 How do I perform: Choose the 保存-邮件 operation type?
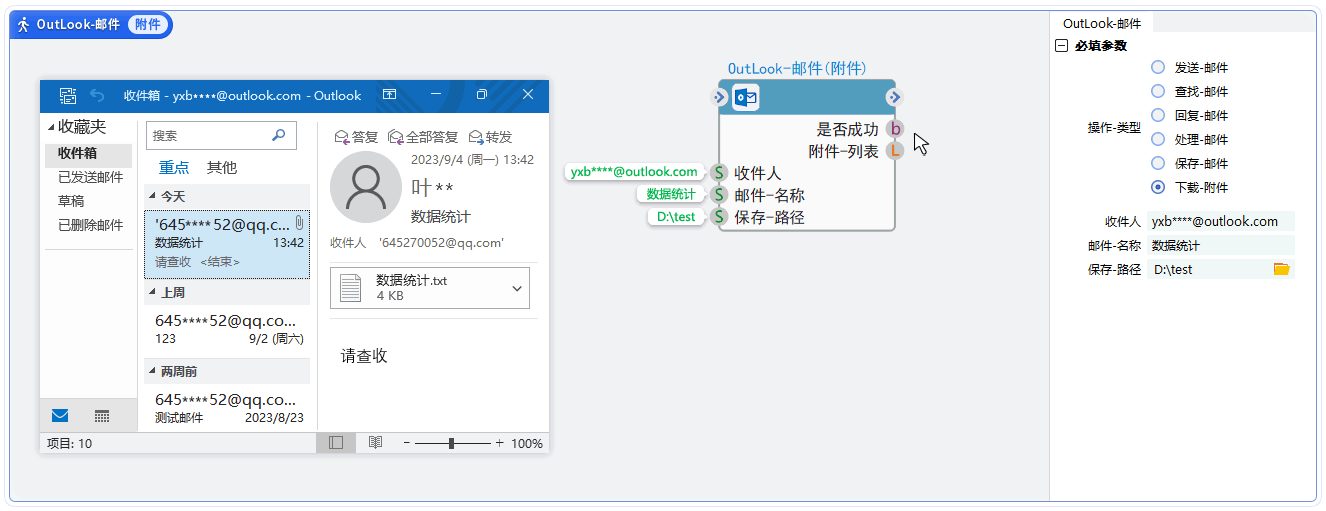[x=1158, y=163]
